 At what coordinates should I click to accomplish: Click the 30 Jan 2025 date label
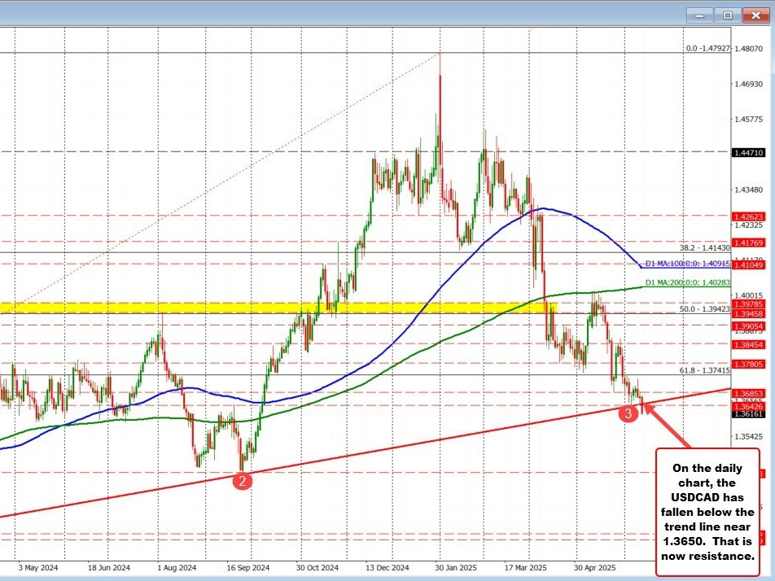pos(456,568)
